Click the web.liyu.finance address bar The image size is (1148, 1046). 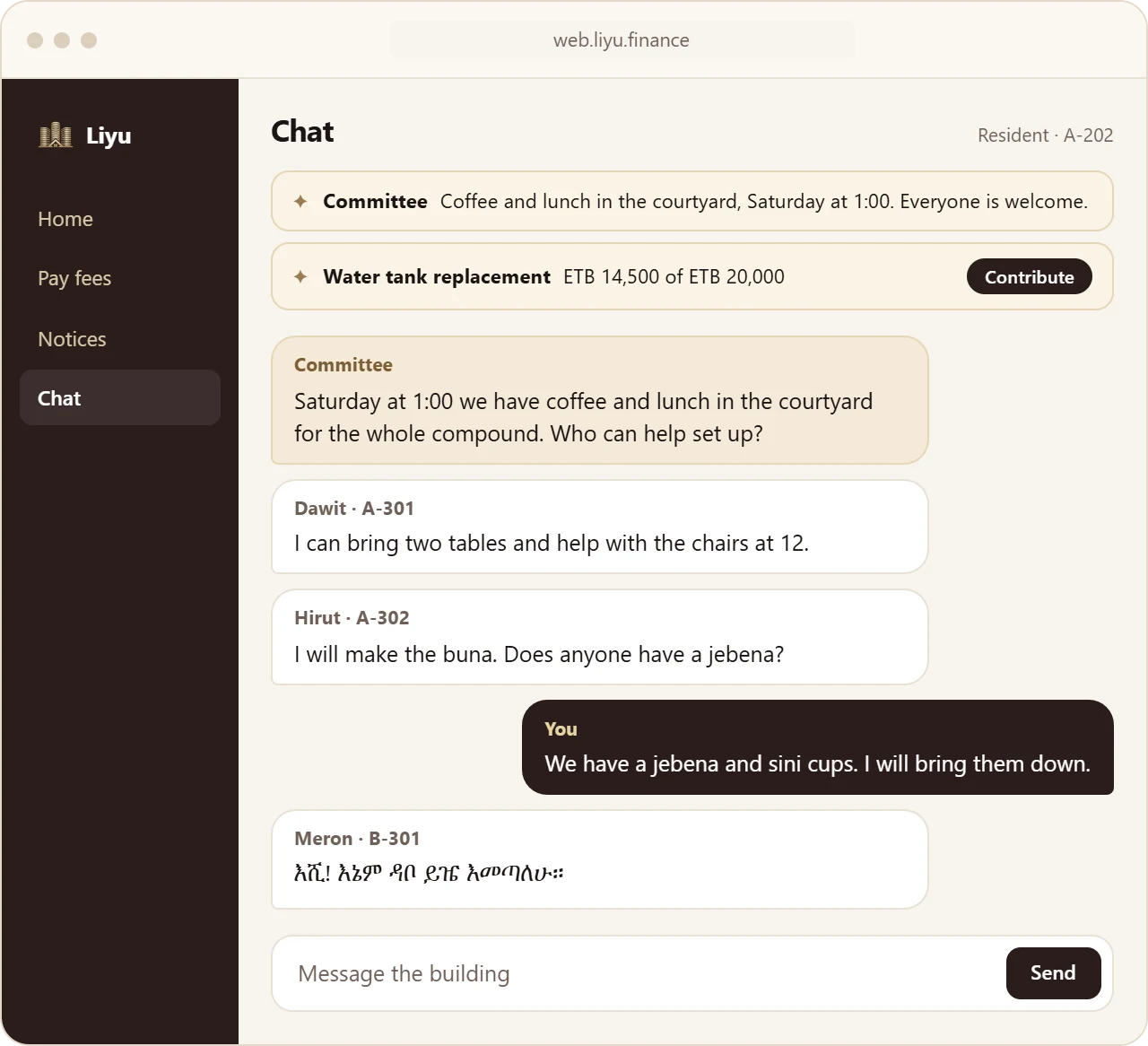click(622, 40)
